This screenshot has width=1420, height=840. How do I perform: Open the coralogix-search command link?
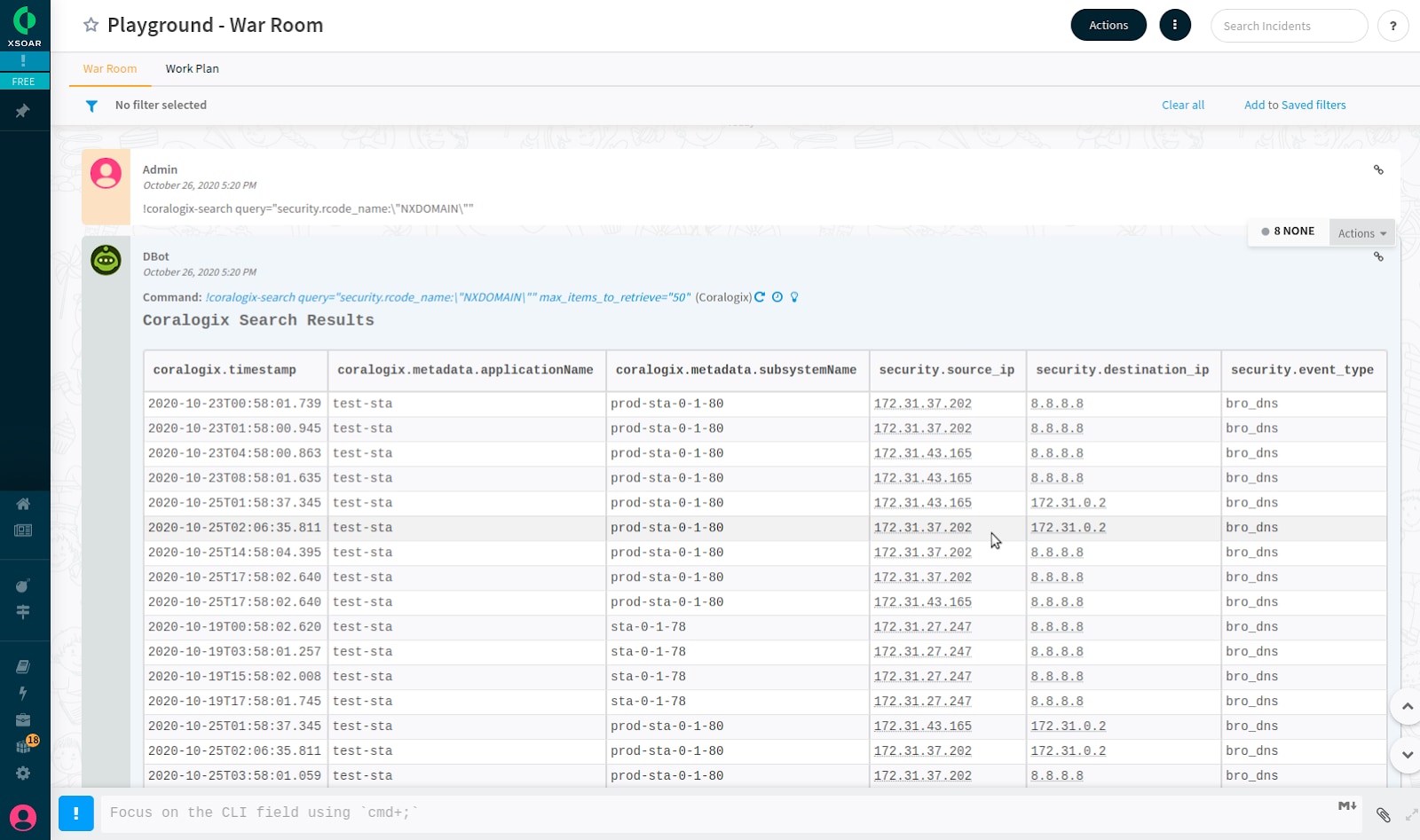448,297
